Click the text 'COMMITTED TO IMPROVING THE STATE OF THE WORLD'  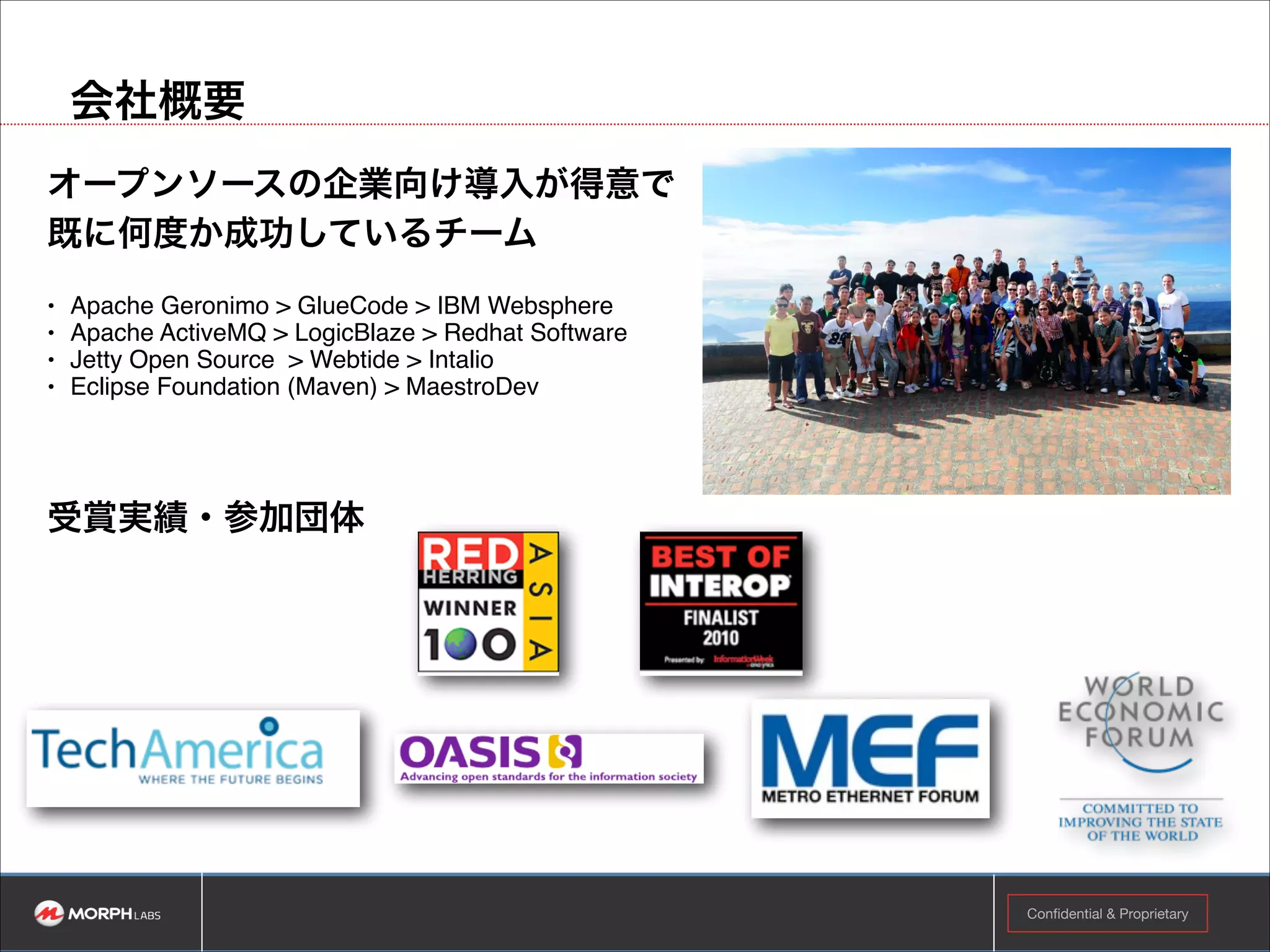pos(1141,822)
